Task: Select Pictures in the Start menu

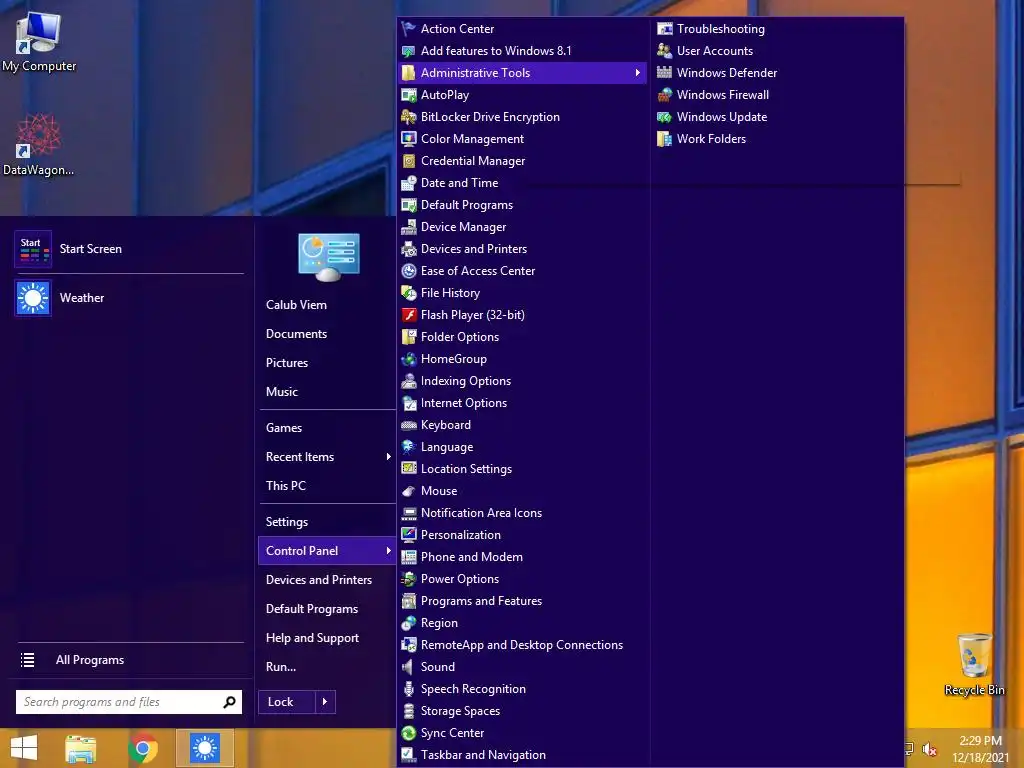Action: point(287,362)
